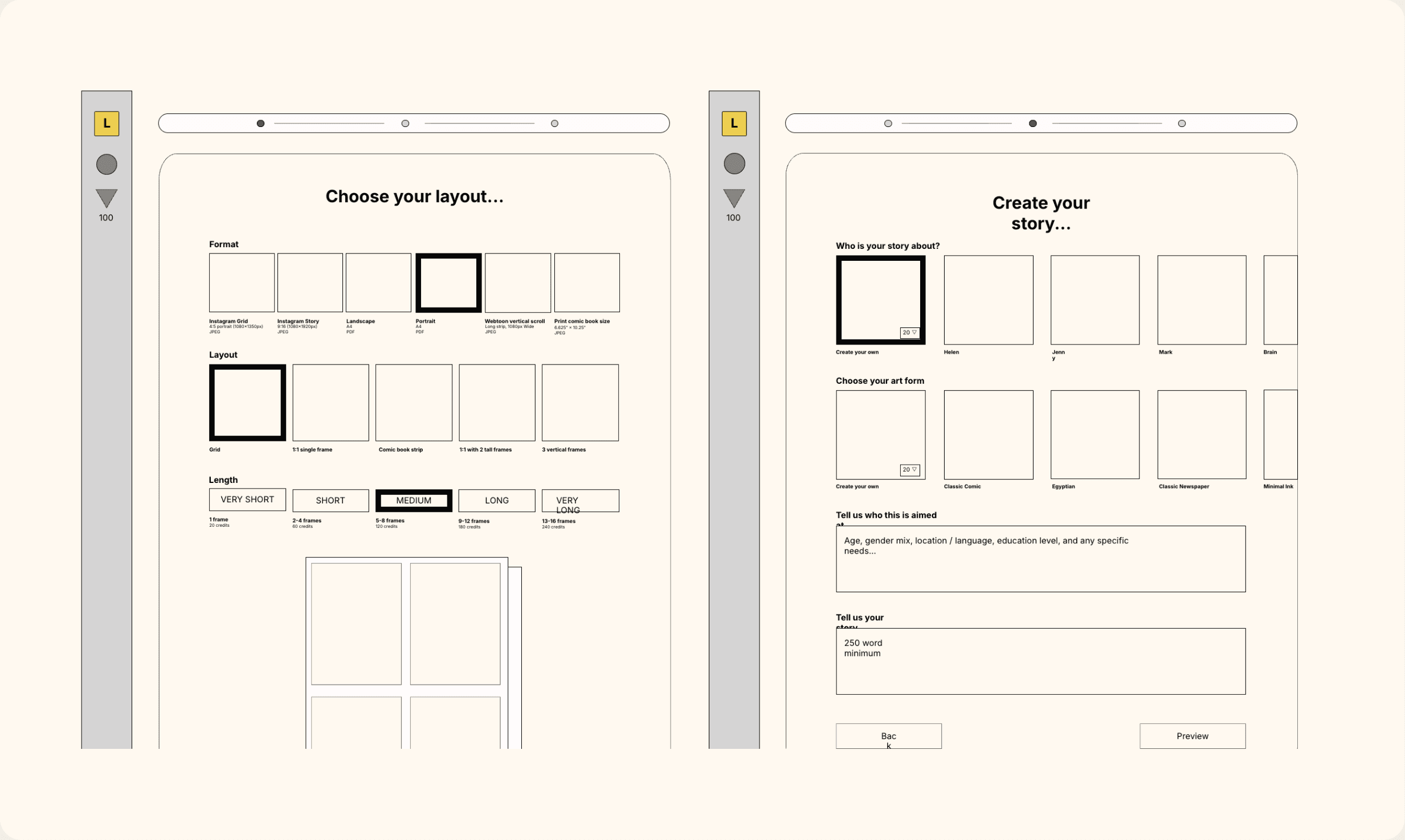Select the Instagram Grid format thumbnail
The height and width of the screenshot is (840, 1405).
point(242,282)
